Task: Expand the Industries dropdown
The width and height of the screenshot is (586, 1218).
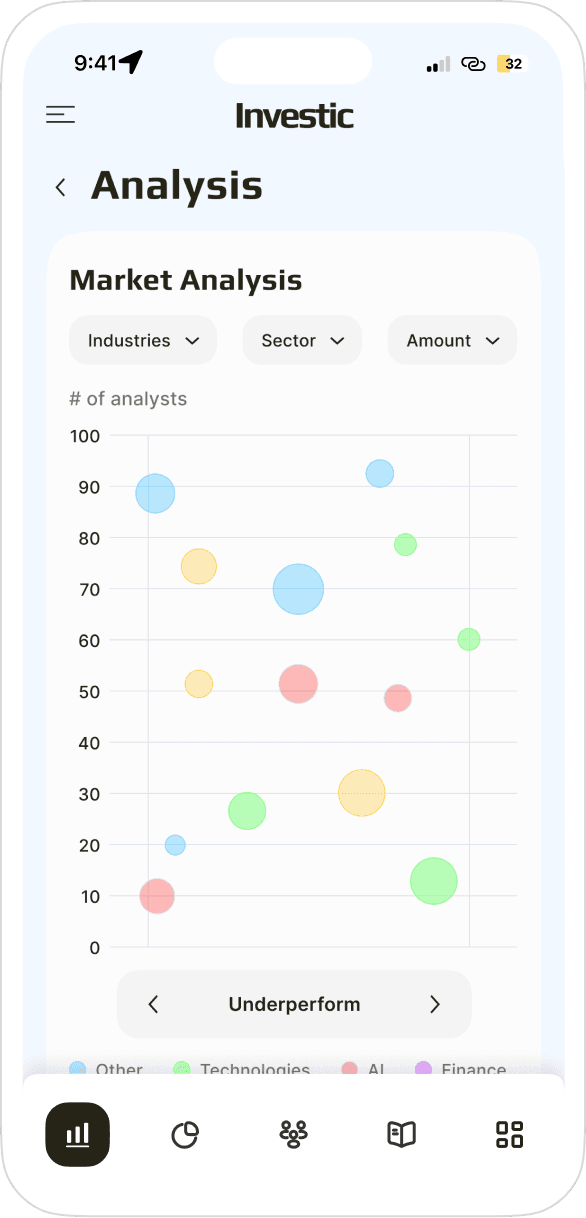Action: [x=143, y=340]
